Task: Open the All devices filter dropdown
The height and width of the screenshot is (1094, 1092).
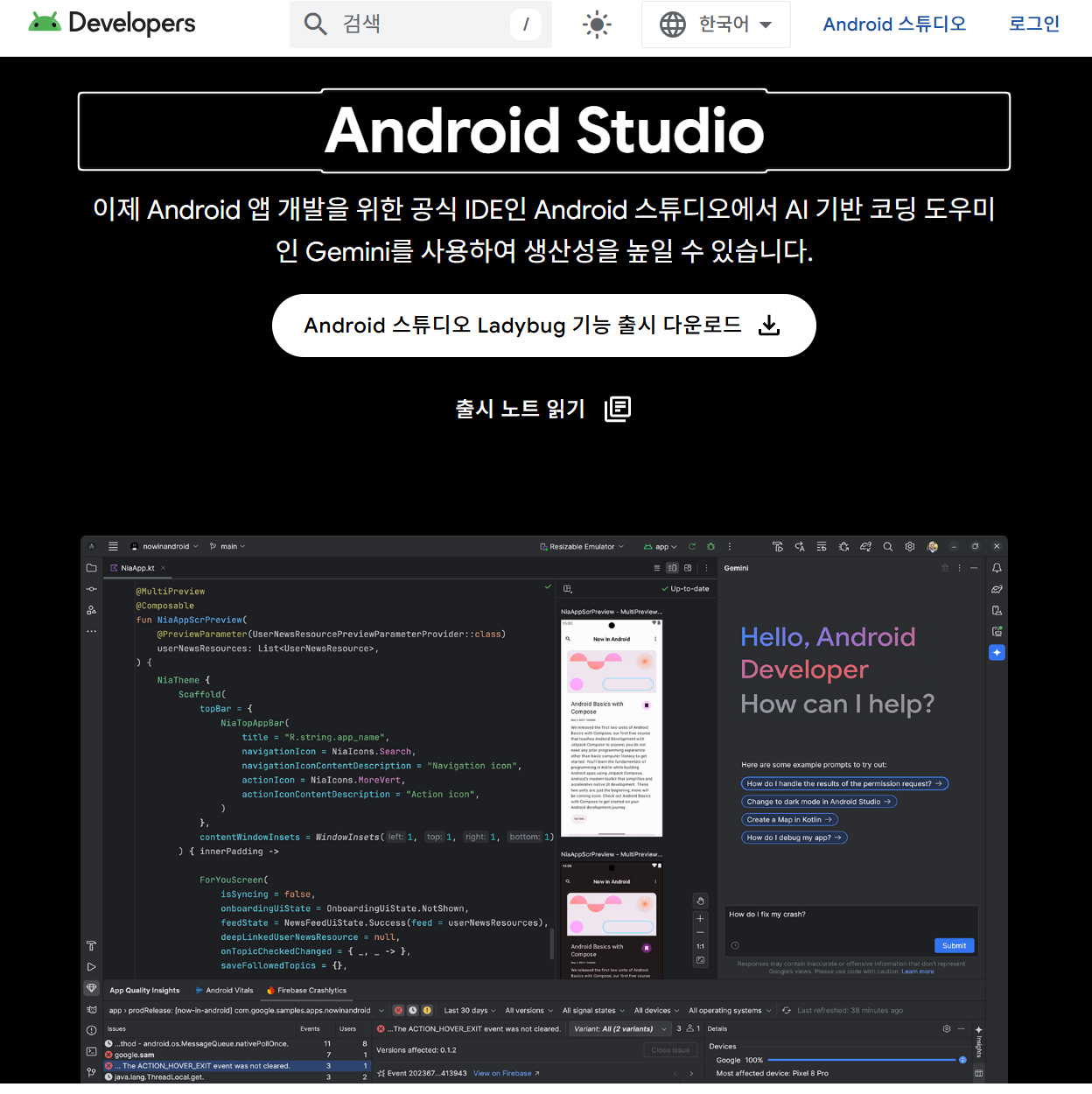Action: click(x=656, y=1010)
